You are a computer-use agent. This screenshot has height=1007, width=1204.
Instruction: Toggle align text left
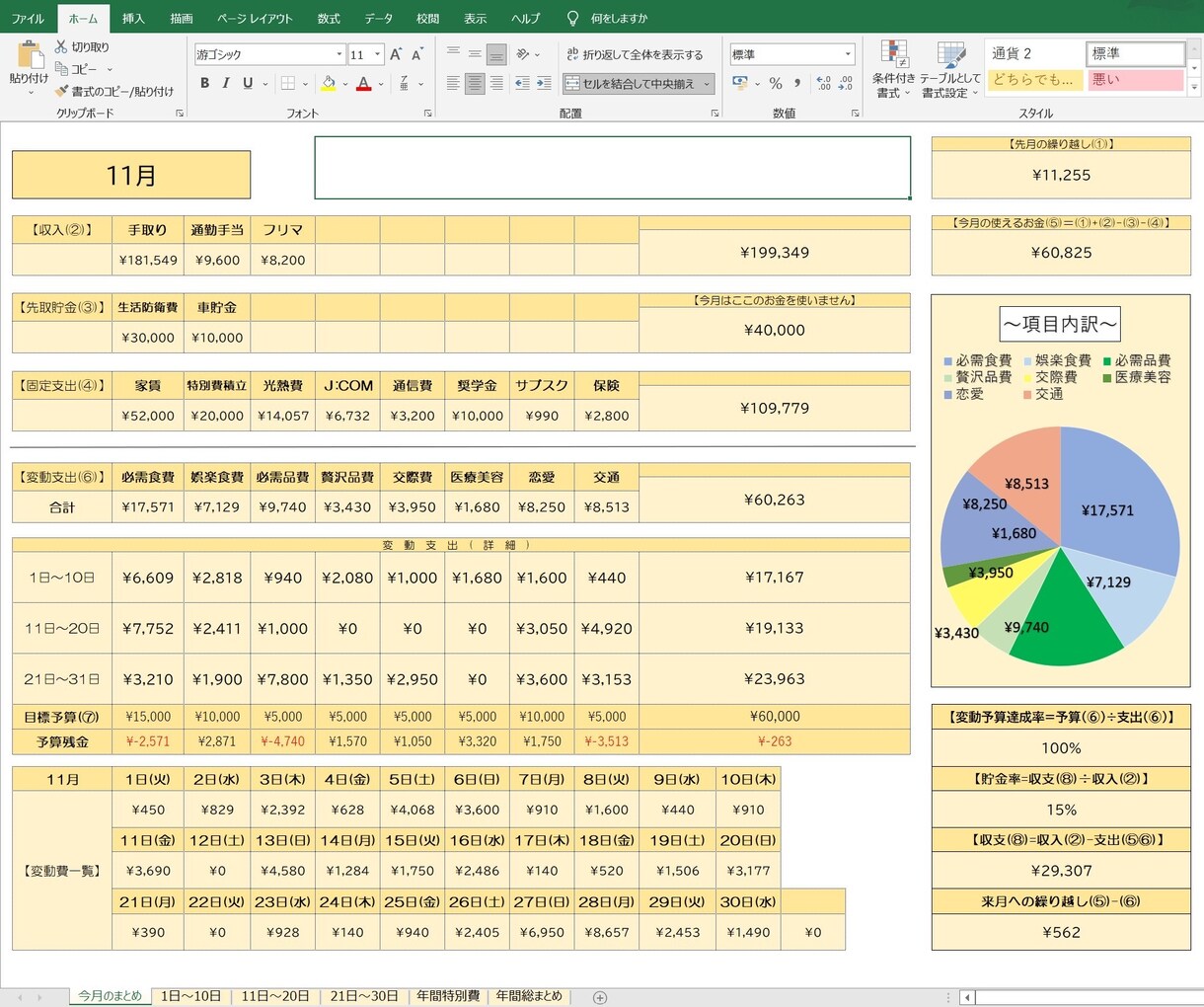[453, 84]
